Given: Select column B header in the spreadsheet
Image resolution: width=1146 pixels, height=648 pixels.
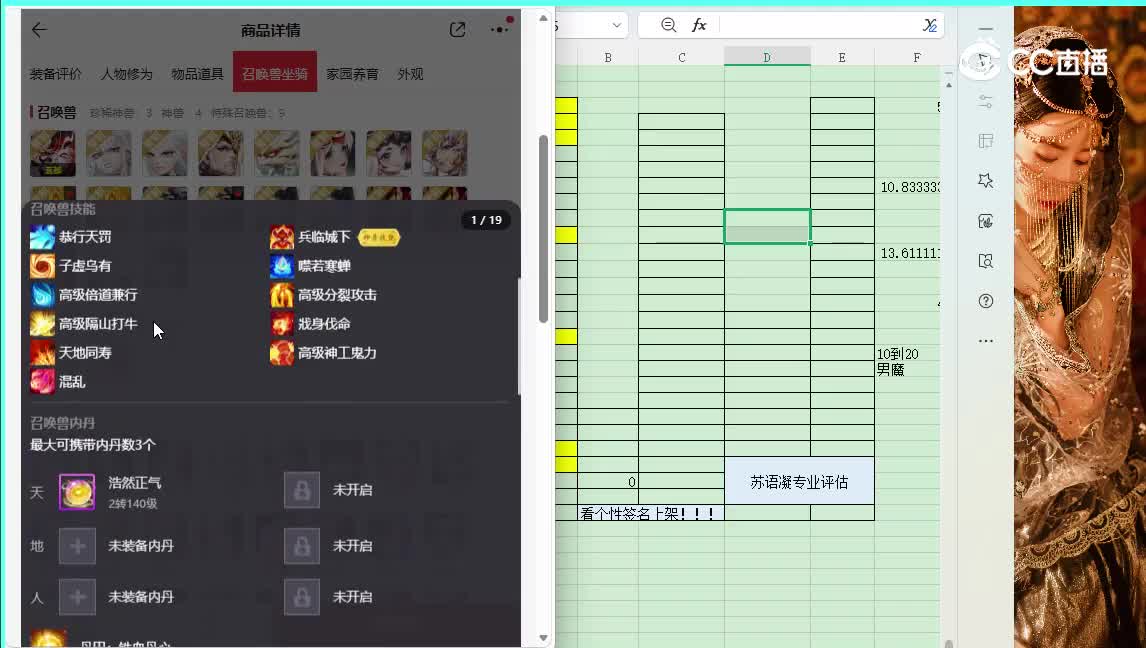Looking at the screenshot, I should pyautogui.click(x=608, y=57).
